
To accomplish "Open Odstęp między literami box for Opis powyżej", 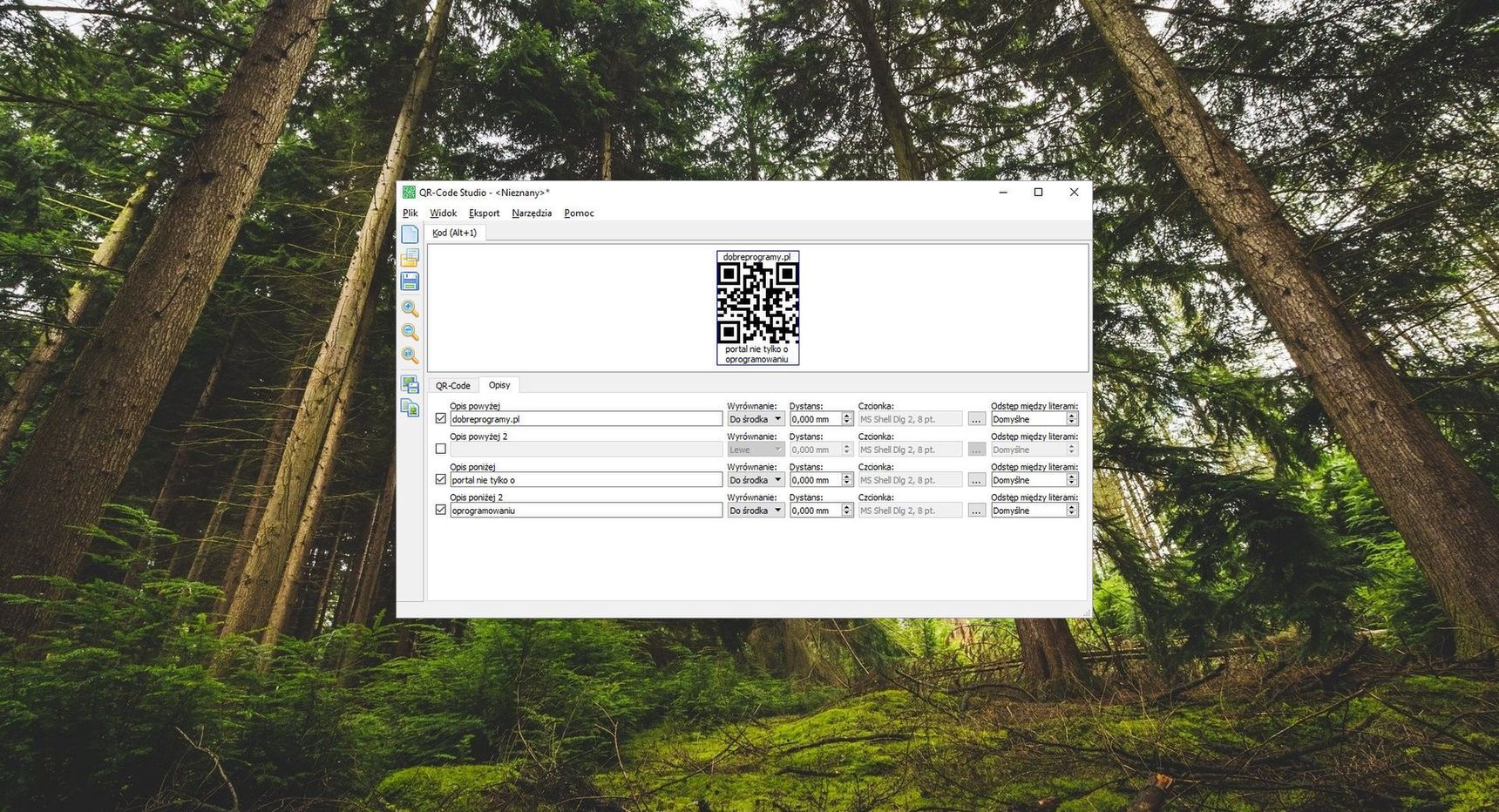I will coord(1034,419).
